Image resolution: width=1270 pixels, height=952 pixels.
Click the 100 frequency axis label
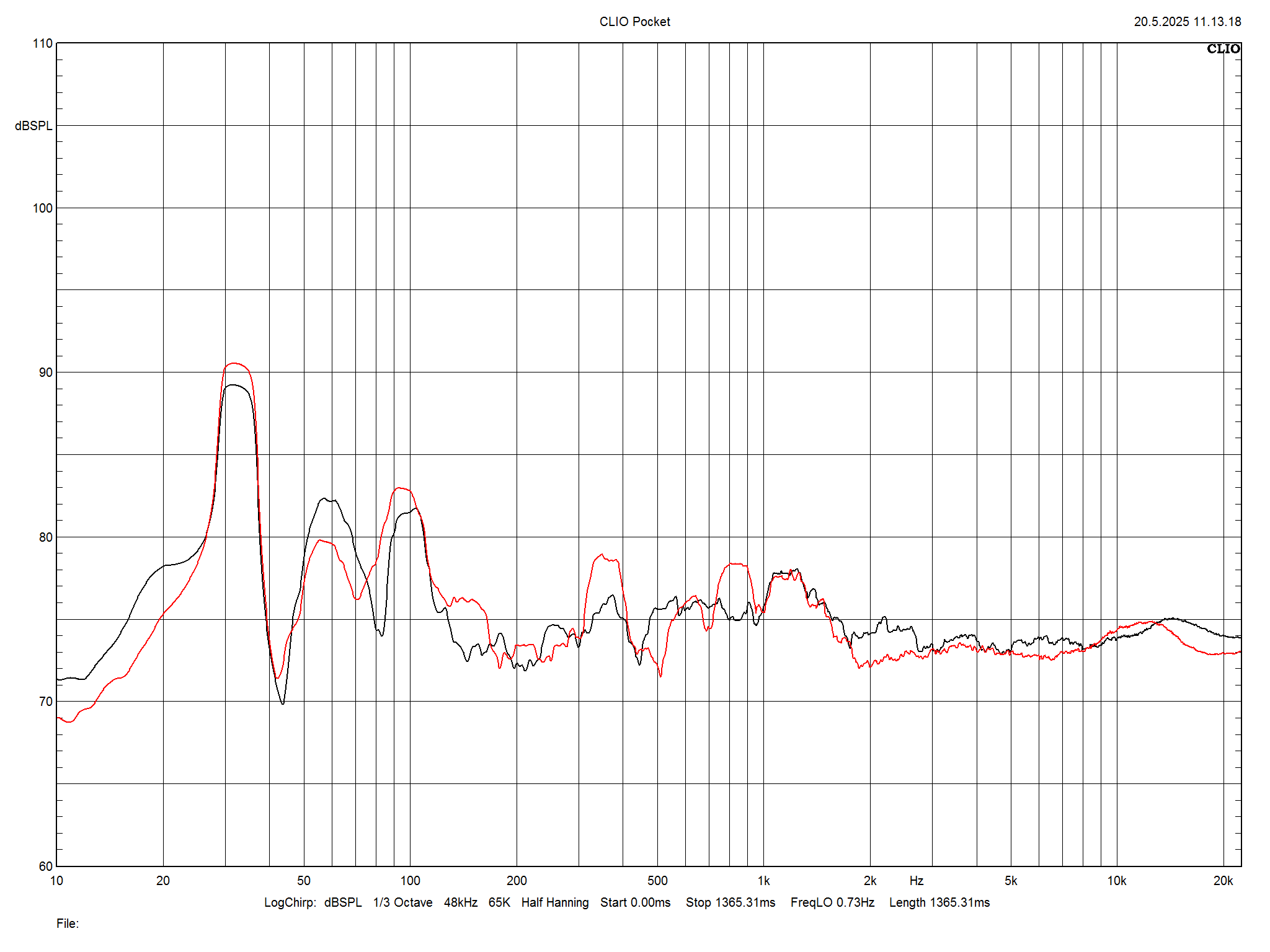410,881
